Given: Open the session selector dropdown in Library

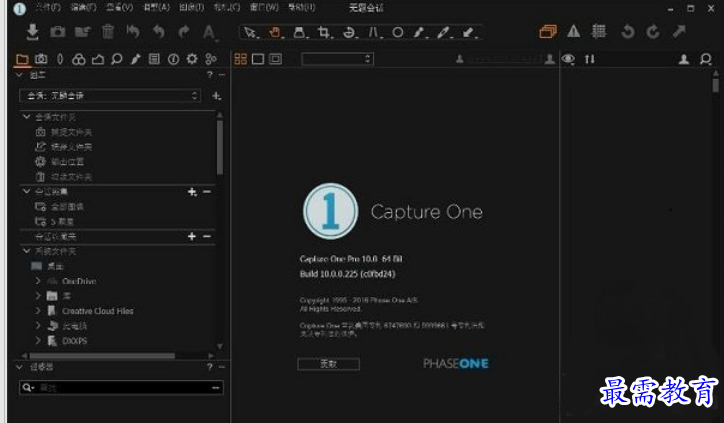Looking at the screenshot, I should click(110, 96).
